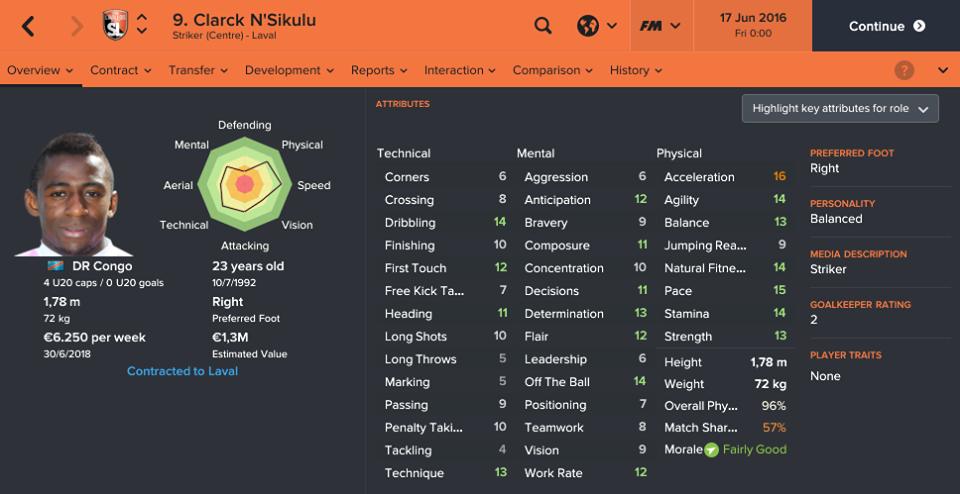Go back with the left arrow icon
Viewport: 960px width, 494px height.
point(28,26)
